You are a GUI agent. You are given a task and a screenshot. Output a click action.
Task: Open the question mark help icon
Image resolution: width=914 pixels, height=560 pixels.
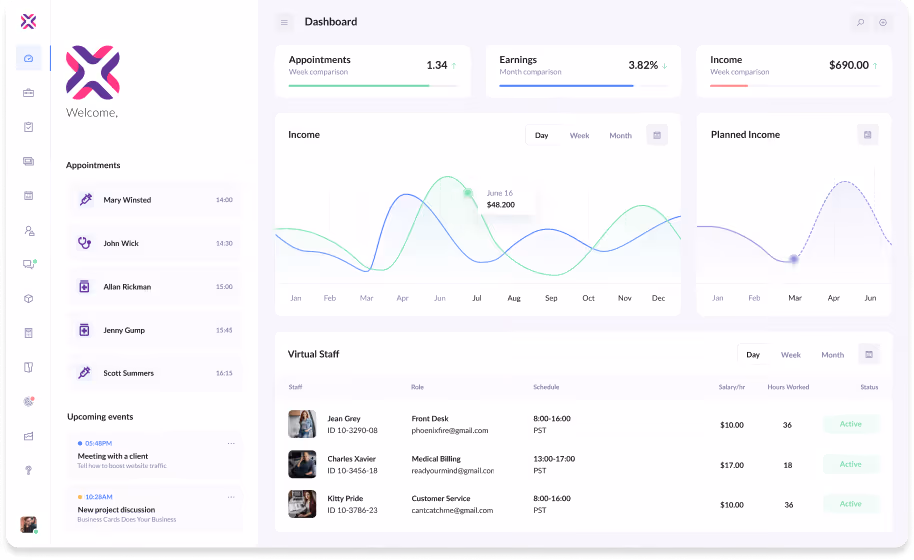pos(29,470)
